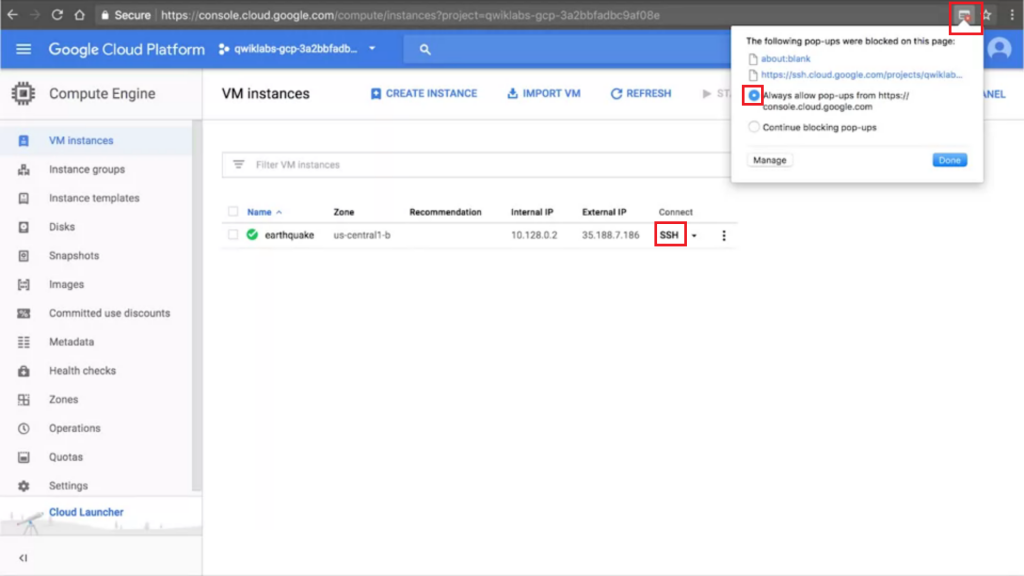Viewport: 1024px width, 576px height.
Task: Click the sidebar vertical scrollbar
Action: tap(197, 305)
